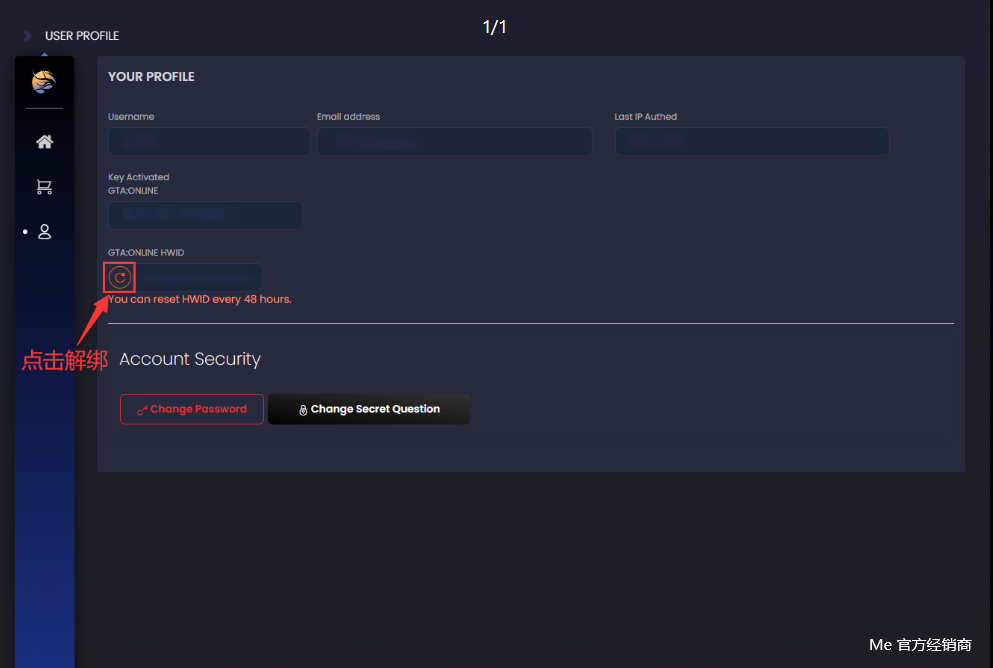This screenshot has width=993, height=668.
Task: Click the site logo in sidebar
Action: (x=44, y=82)
